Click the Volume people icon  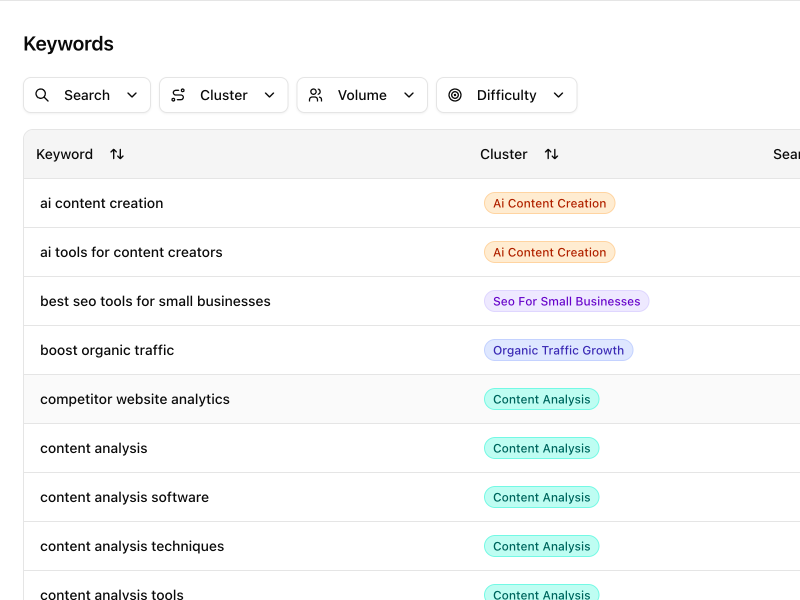click(316, 95)
